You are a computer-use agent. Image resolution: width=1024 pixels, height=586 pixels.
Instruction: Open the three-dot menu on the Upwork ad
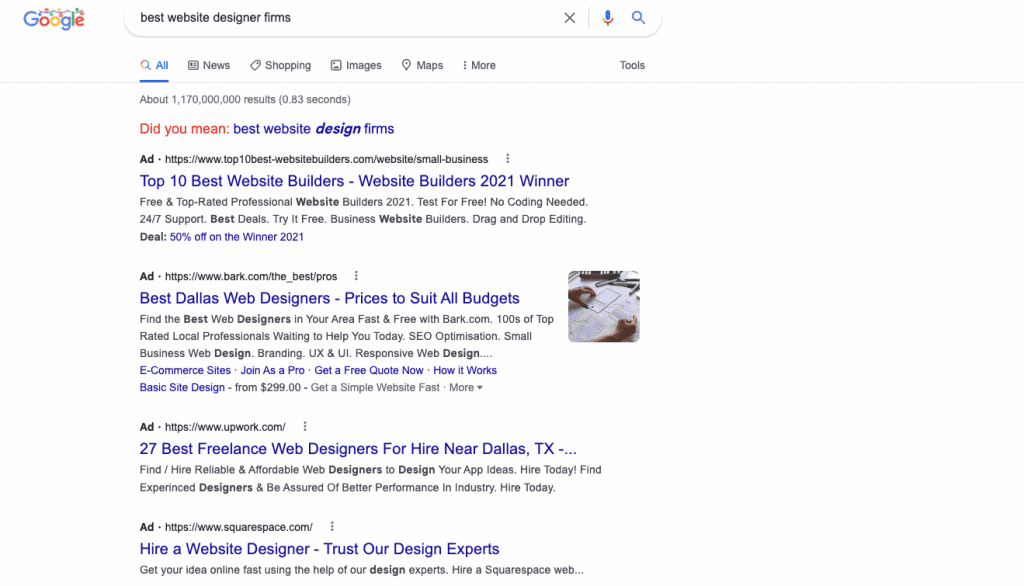[304, 426]
